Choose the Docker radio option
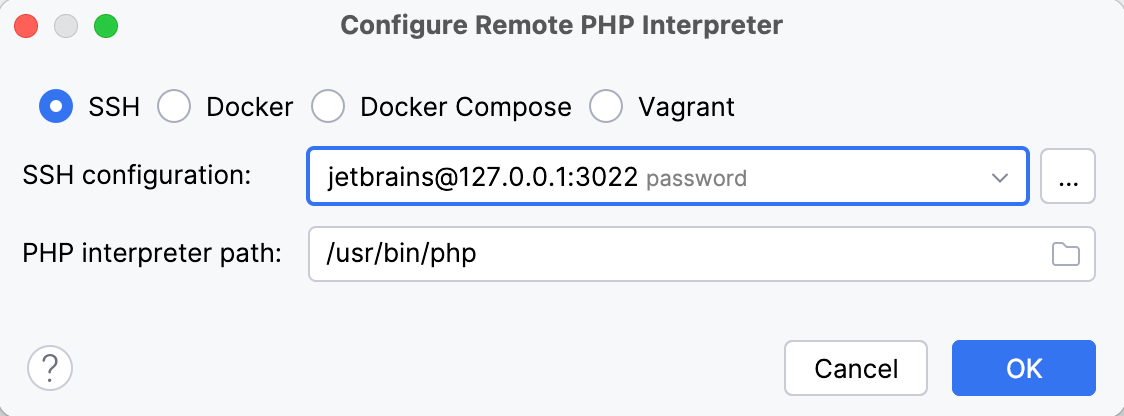The width and height of the screenshot is (1124, 416). pos(174,107)
